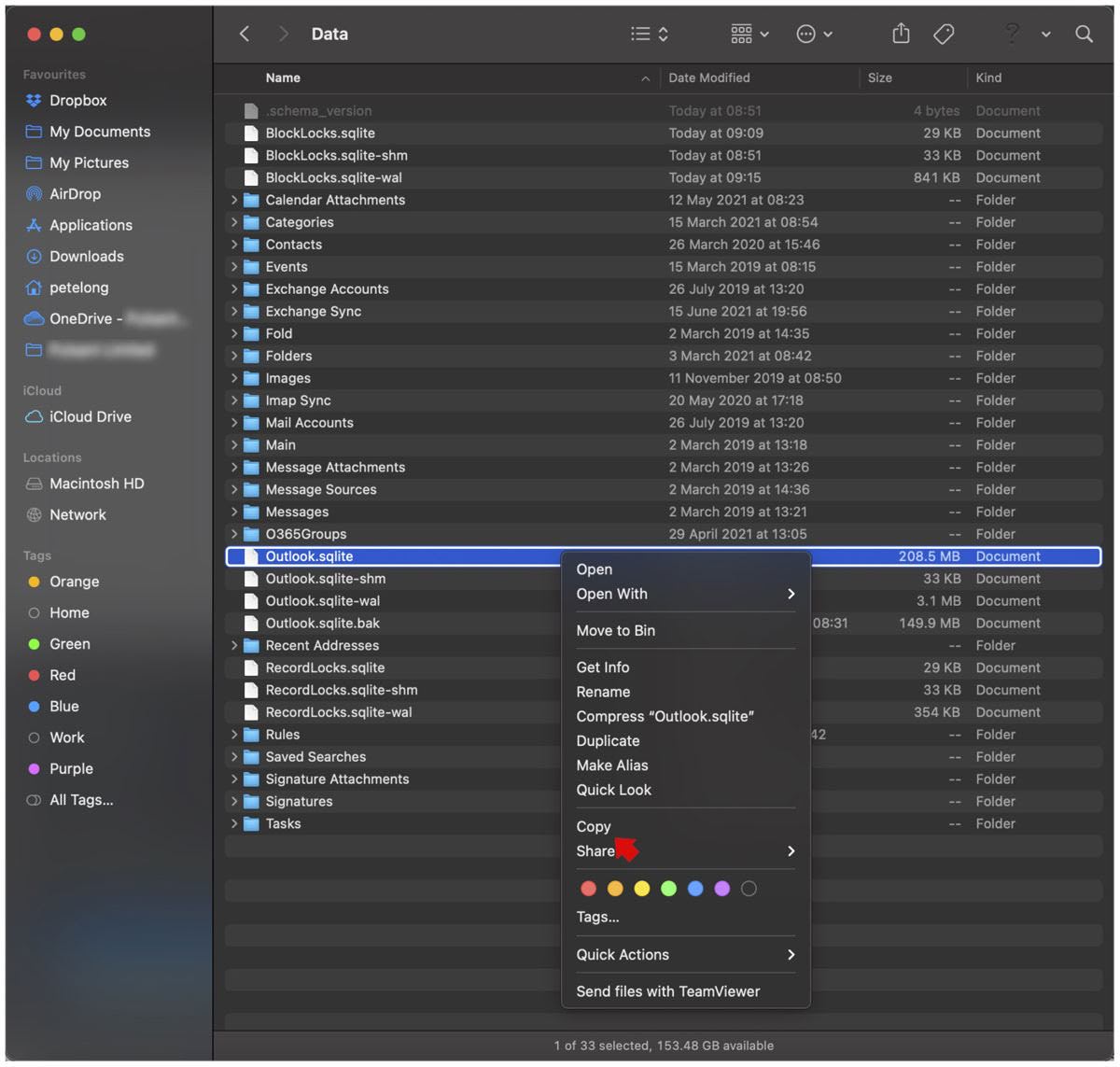Apply the red tag color dot
Screen dimensions: 1120x1067
[588, 889]
